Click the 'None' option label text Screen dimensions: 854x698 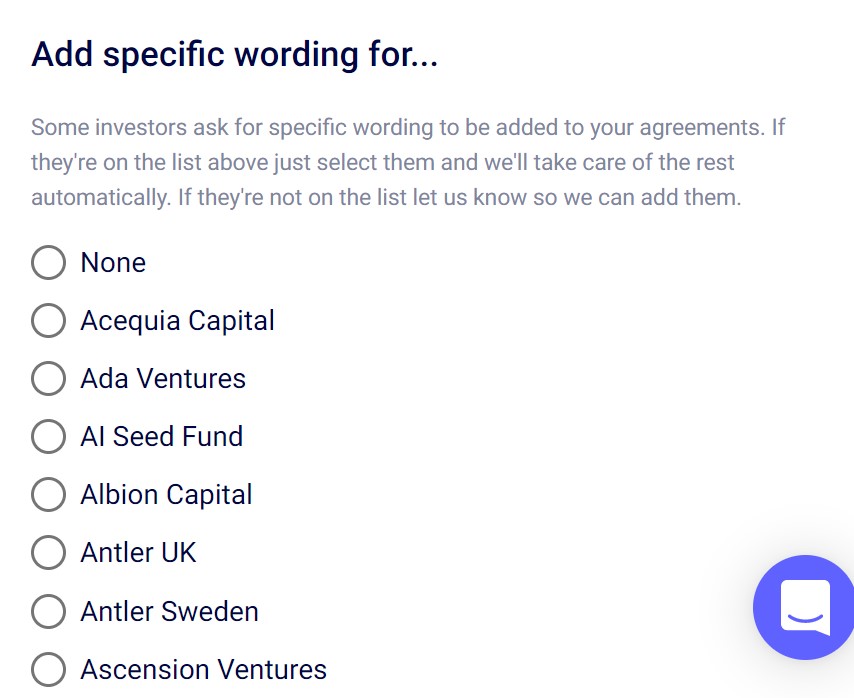coord(113,262)
